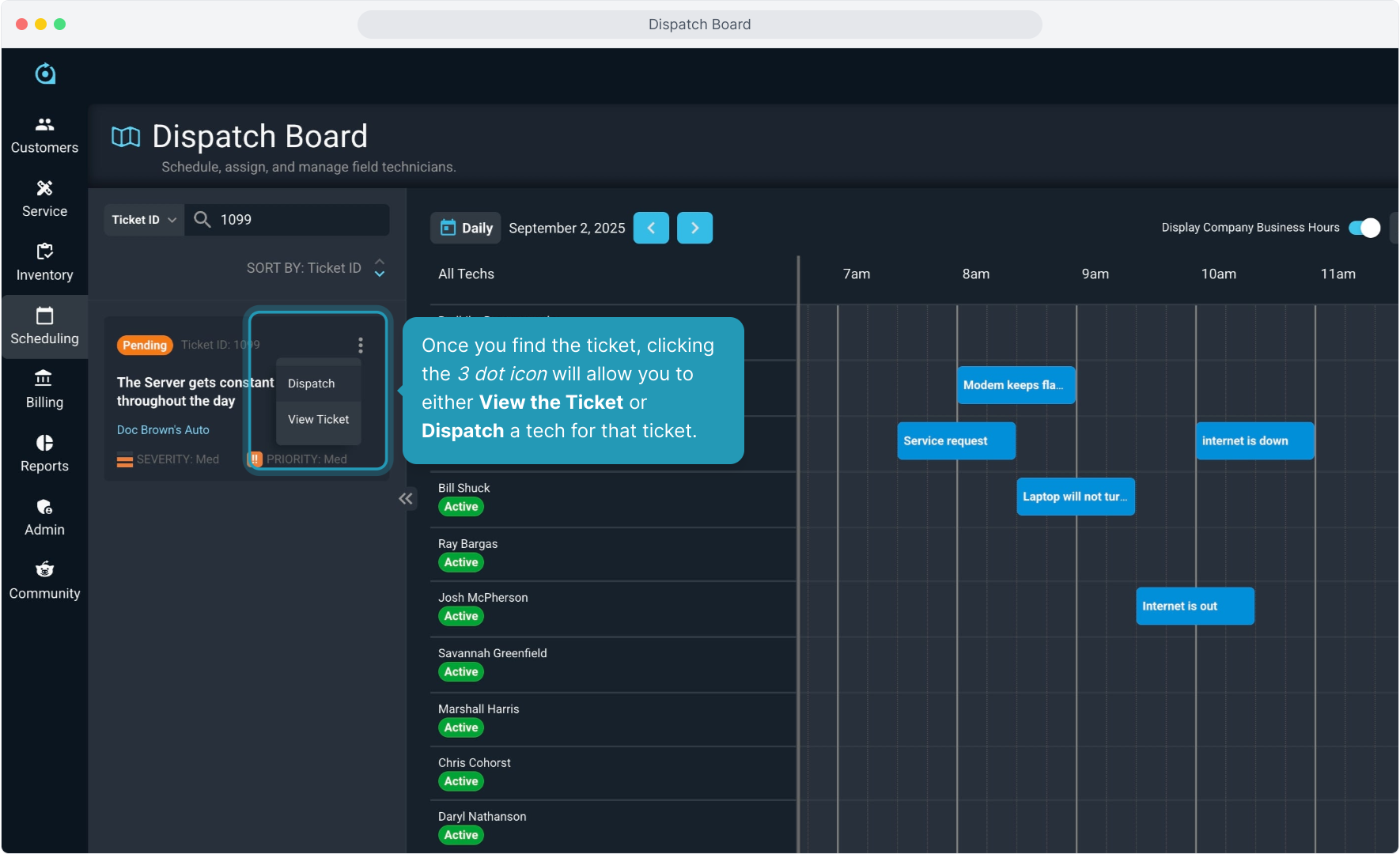Toggle Display Company Business Hours switch
The width and height of the screenshot is (1400, 854).
tap(1364, 228)
